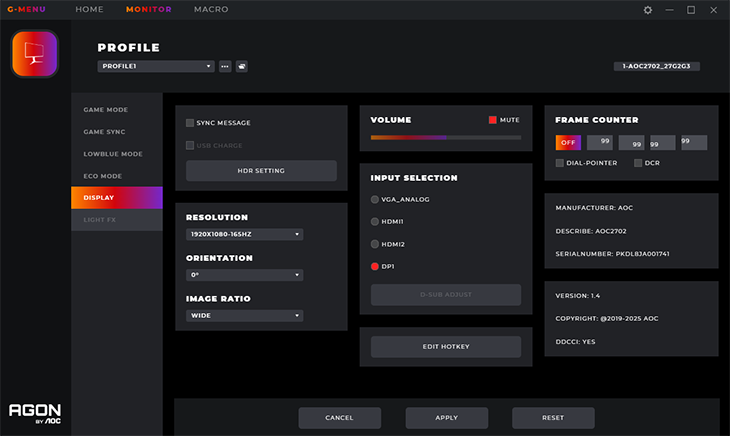The height and width of the screenshot is (436, 730).
Task: Click the G-MENU logo text
Action: [x=27, y=9]
